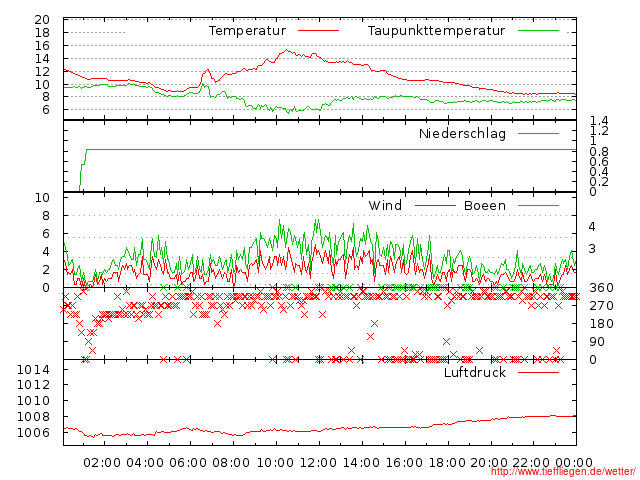Click the 1014 pressure axis value
The image size is (640, 480).
click(x=33, y=370)
